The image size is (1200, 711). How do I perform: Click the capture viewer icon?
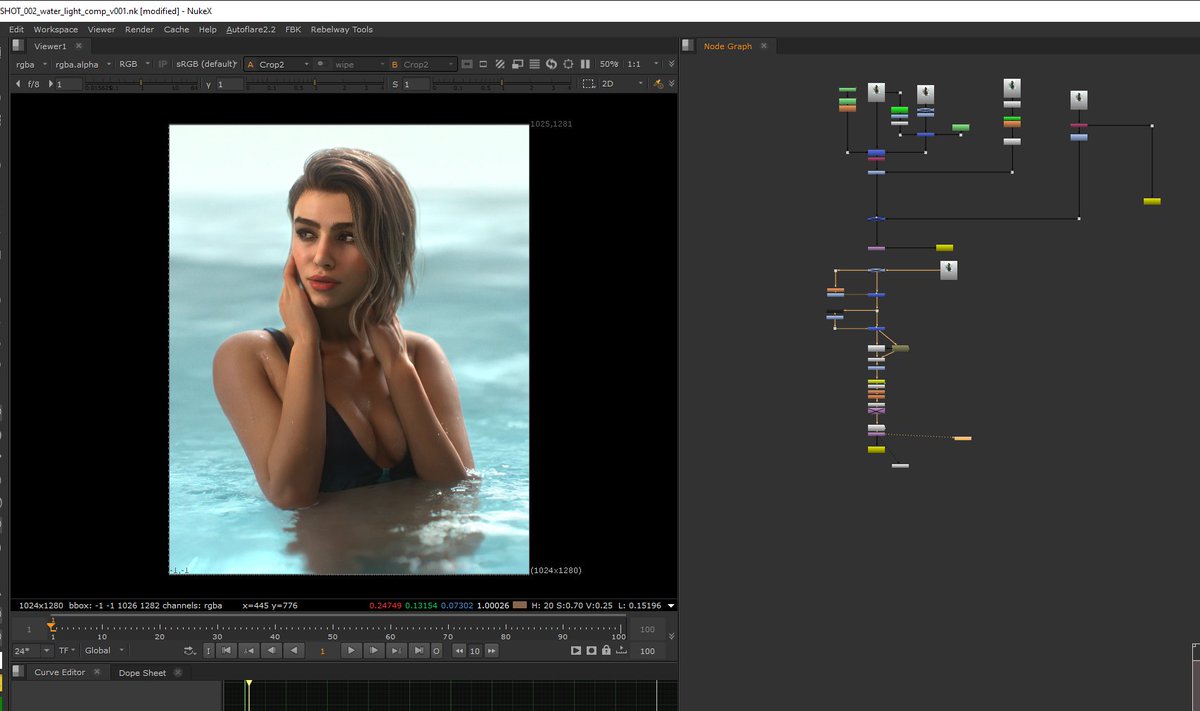591,651
